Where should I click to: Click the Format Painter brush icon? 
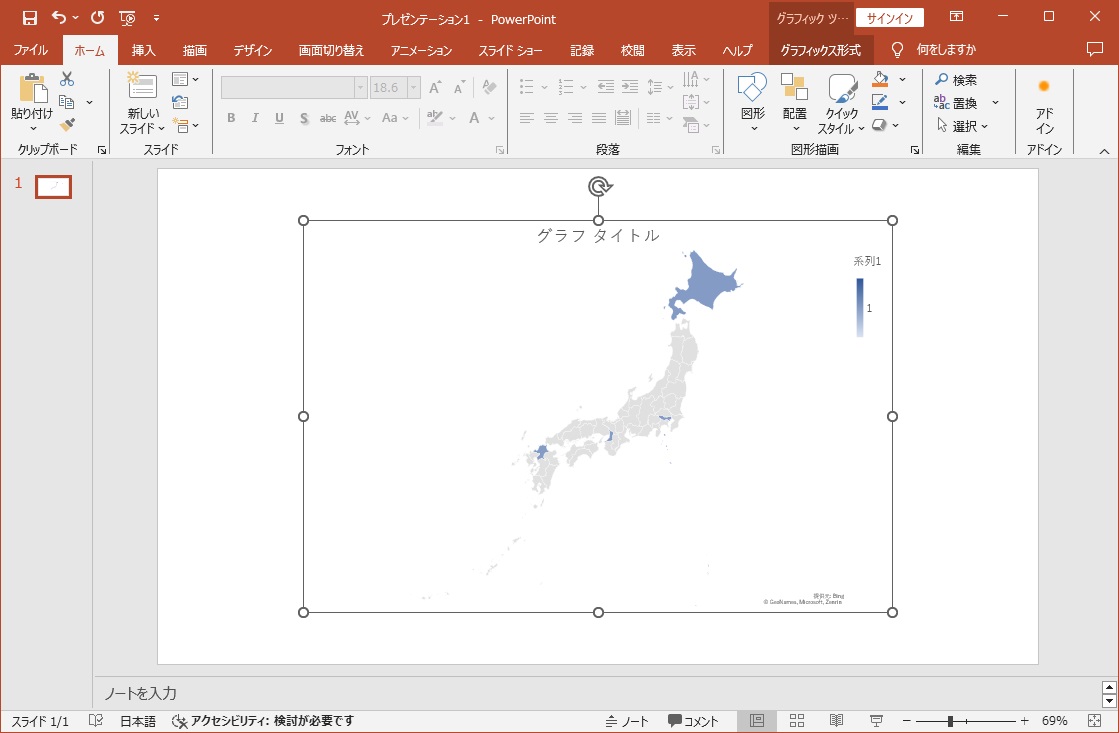pyautogui.click(x=67, y=125)
